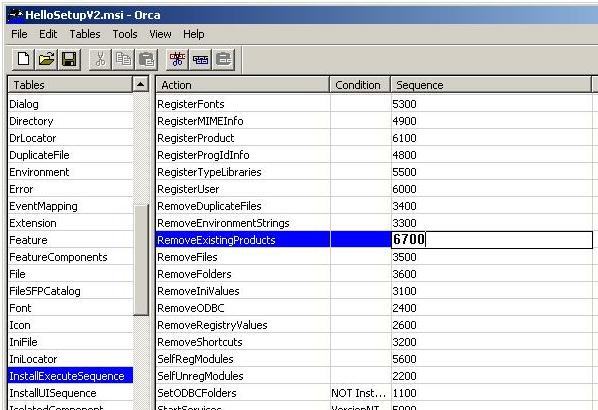Viewport: 598px width, 410px height.
Task: Open the Tables menu
Action: click(85, 34)
